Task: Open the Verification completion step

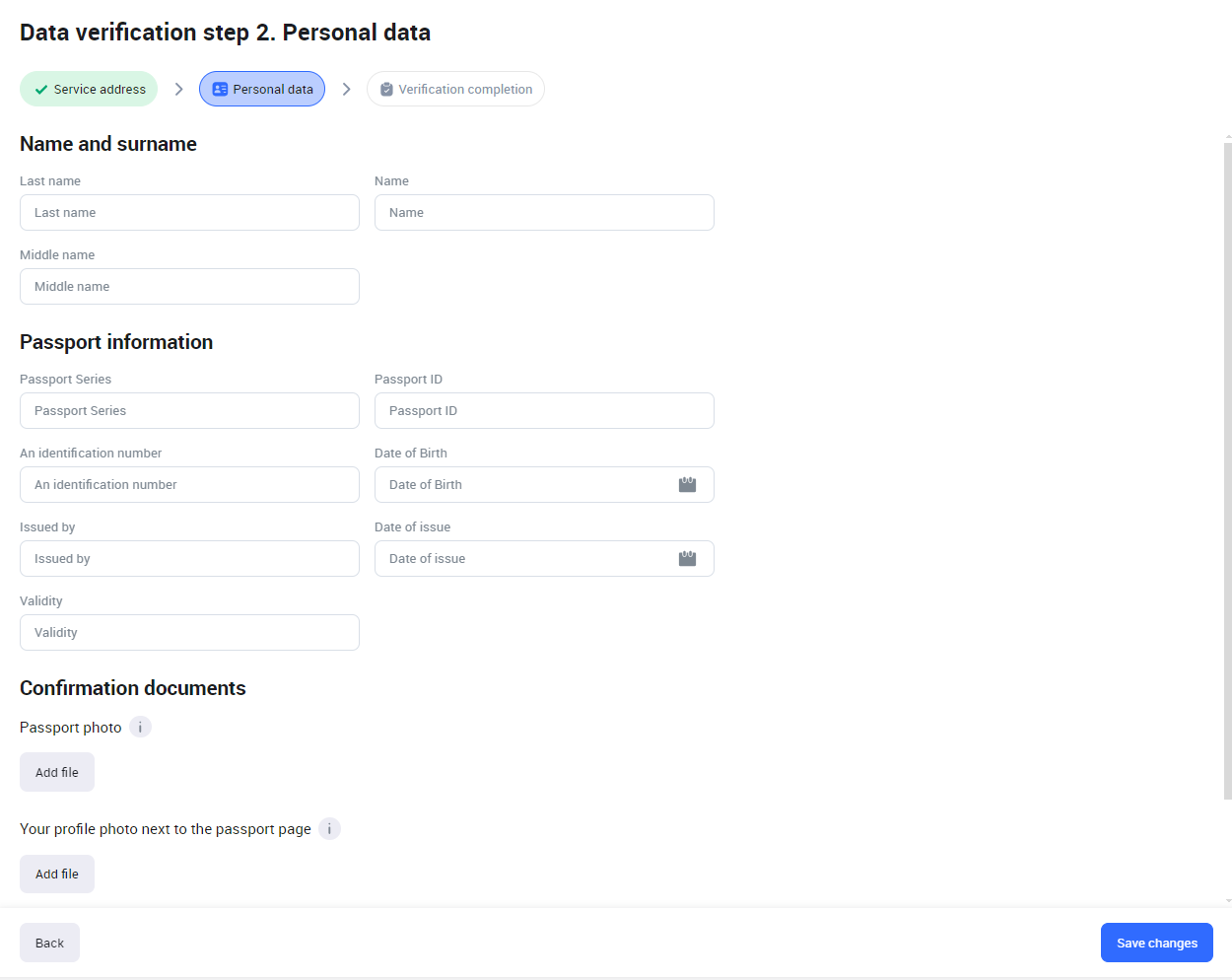Action: point(455,90)
